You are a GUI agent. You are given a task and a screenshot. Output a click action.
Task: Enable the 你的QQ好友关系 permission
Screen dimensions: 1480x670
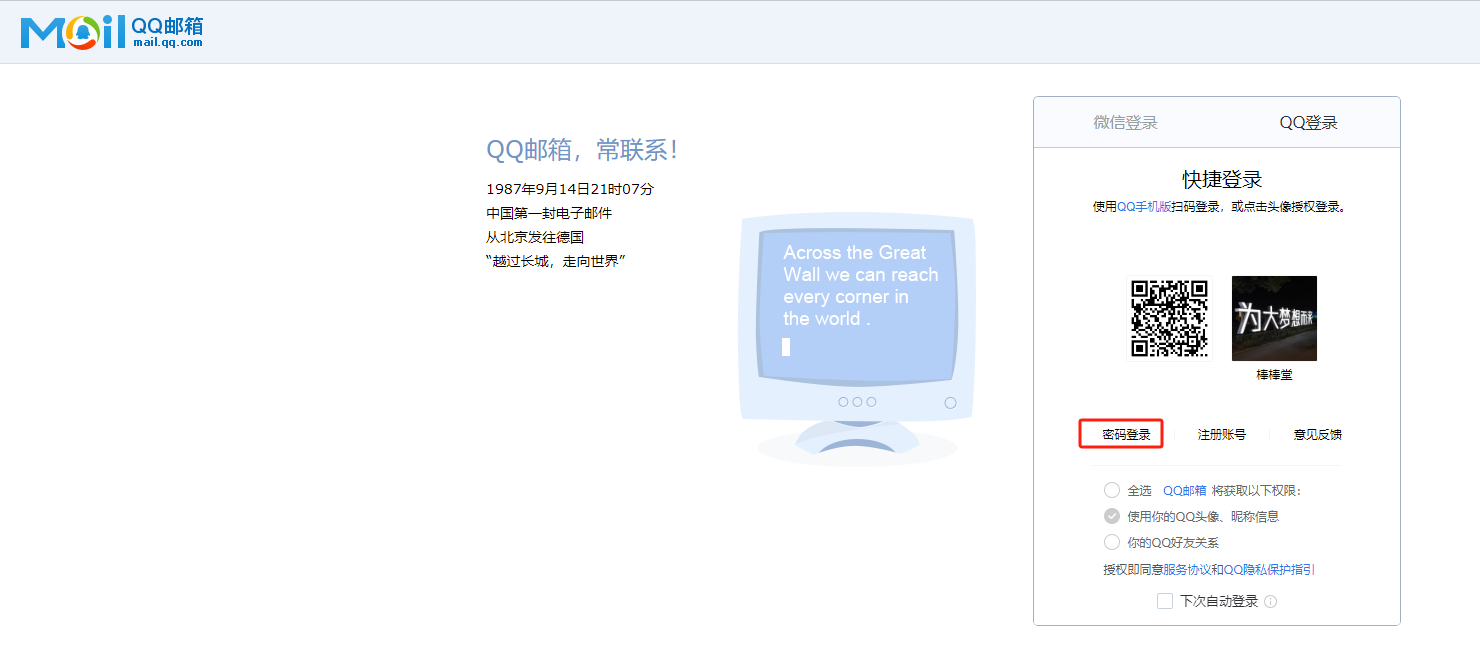tap(1112, 542)
